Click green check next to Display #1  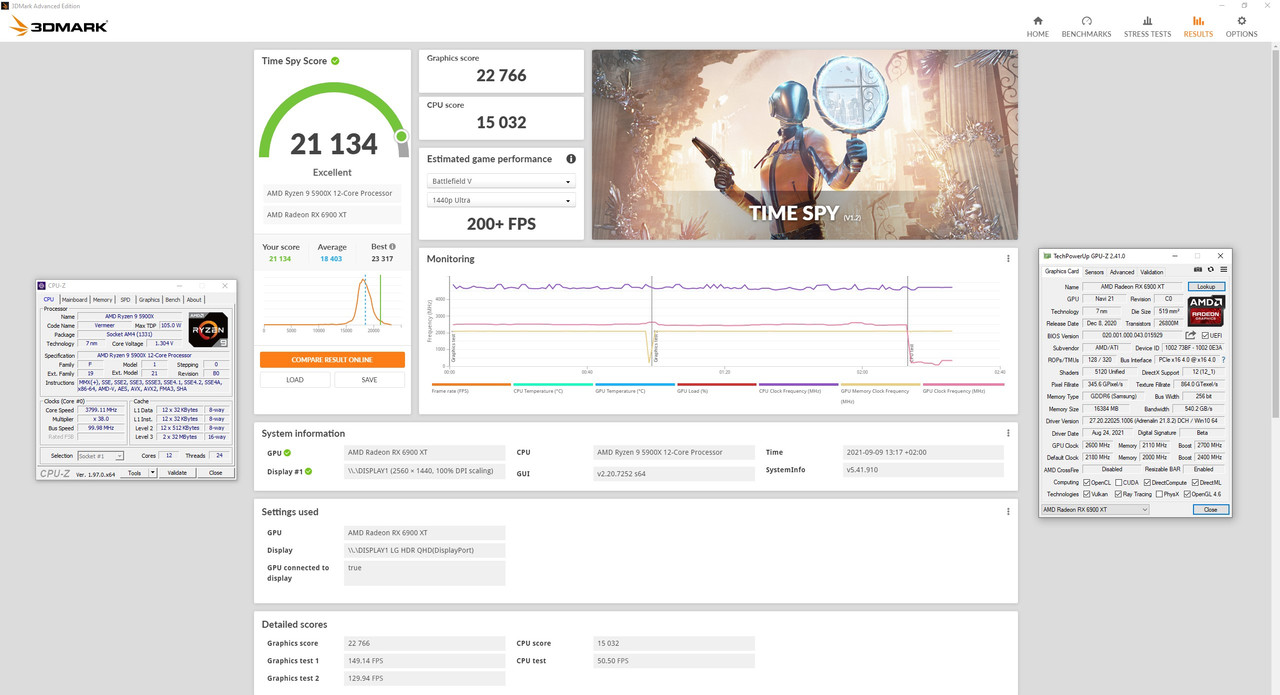pos(308,470)
